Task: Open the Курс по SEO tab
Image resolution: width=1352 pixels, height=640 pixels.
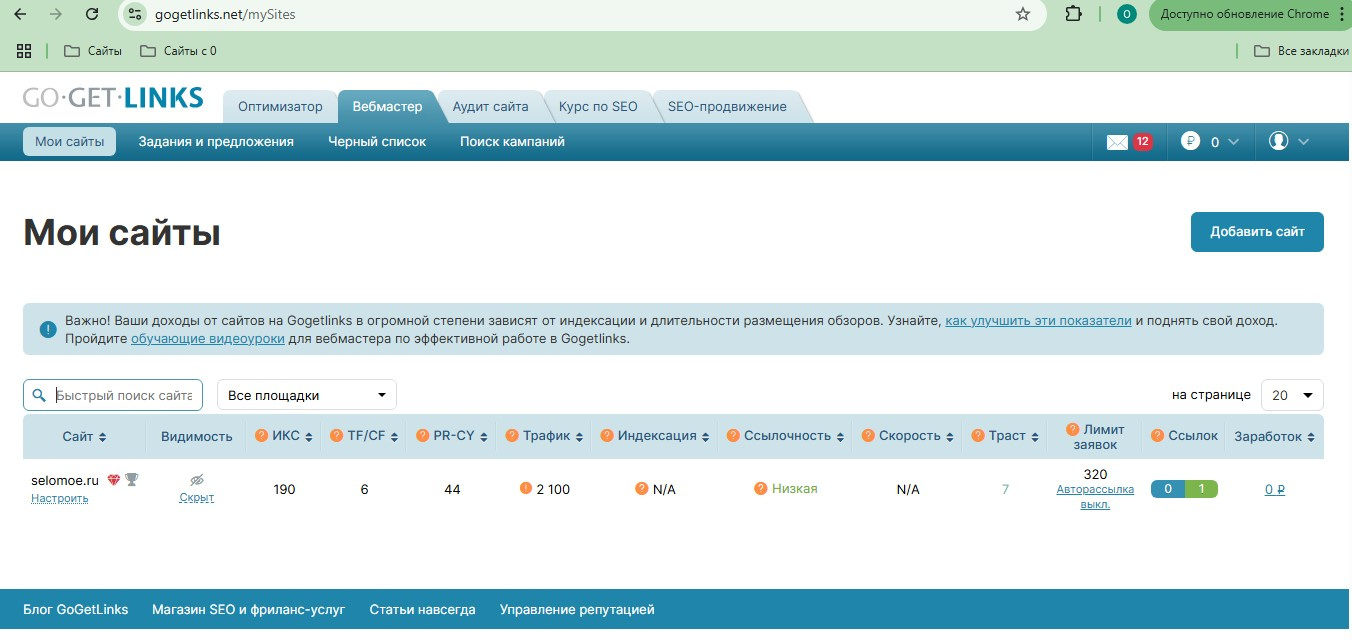Action: [598, 106]
